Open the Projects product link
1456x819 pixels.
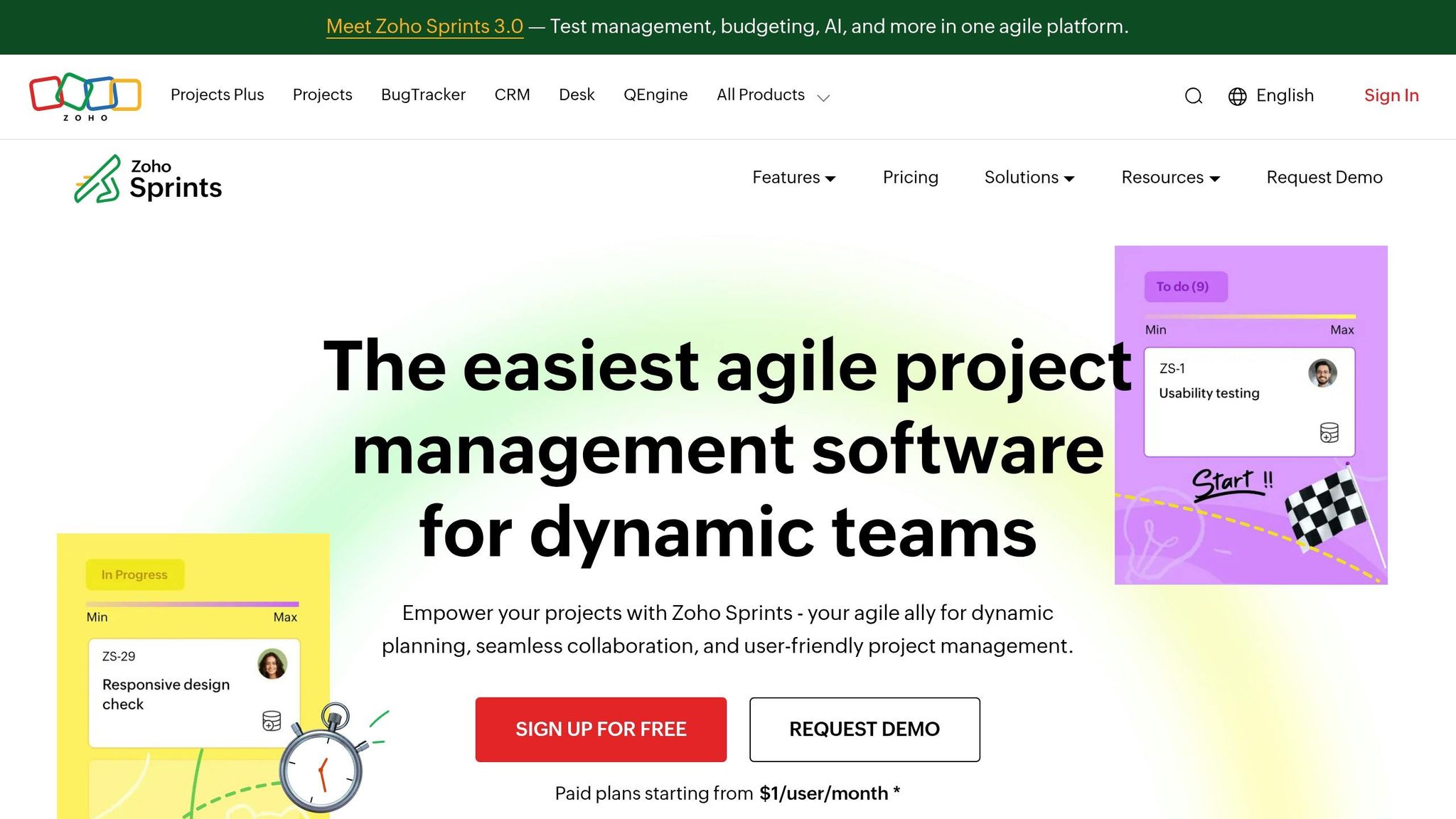click(323, 95)
